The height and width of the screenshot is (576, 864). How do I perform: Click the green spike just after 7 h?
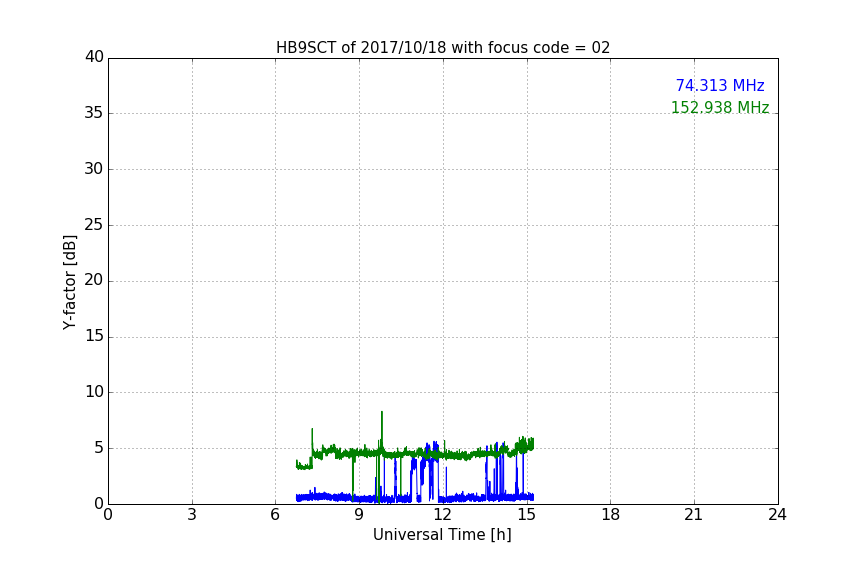pos(312,439)
